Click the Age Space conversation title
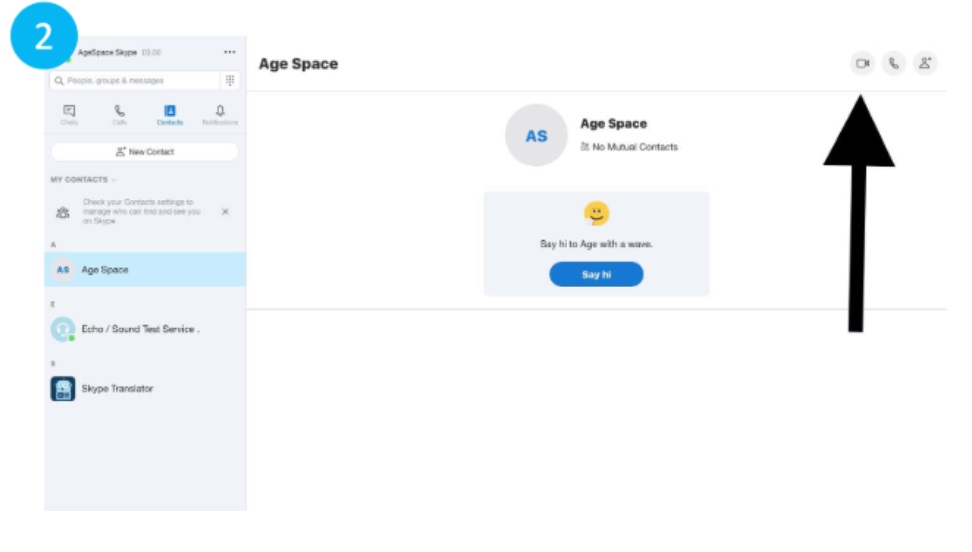The width and height of the screenshot is (972, 552). [298, 64]
